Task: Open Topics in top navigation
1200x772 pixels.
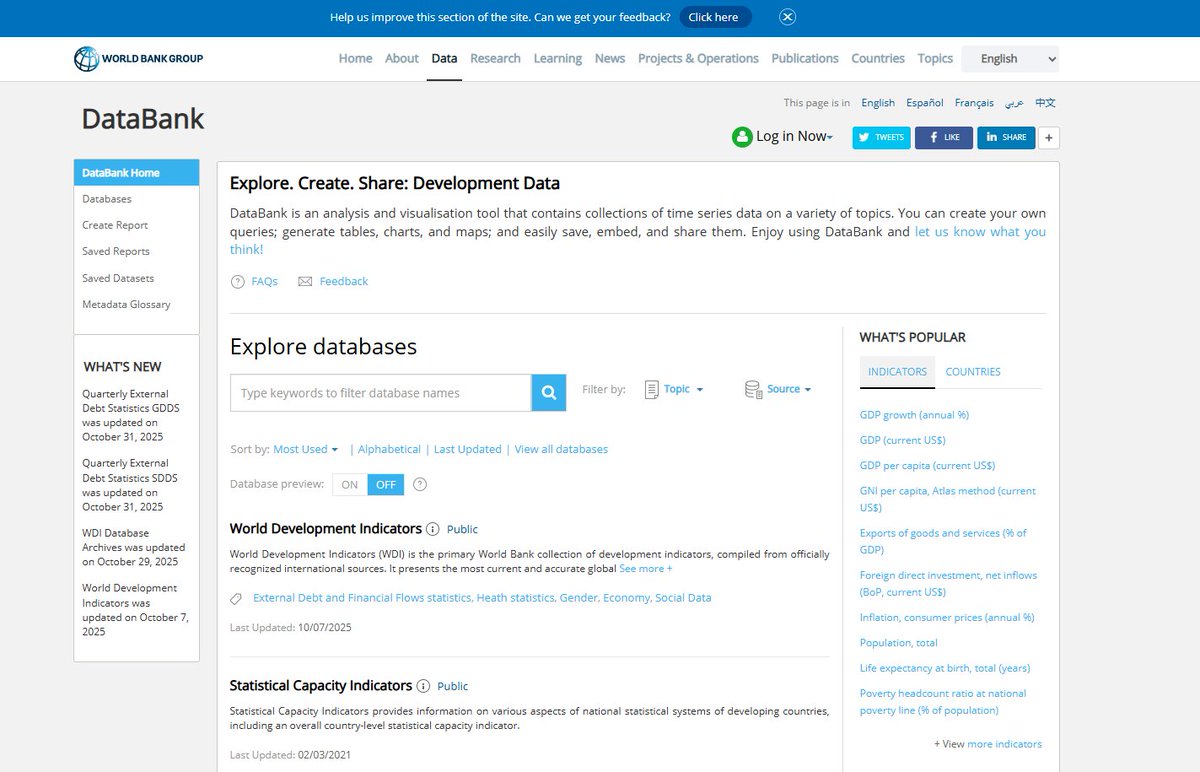Action: pos(935,59)
